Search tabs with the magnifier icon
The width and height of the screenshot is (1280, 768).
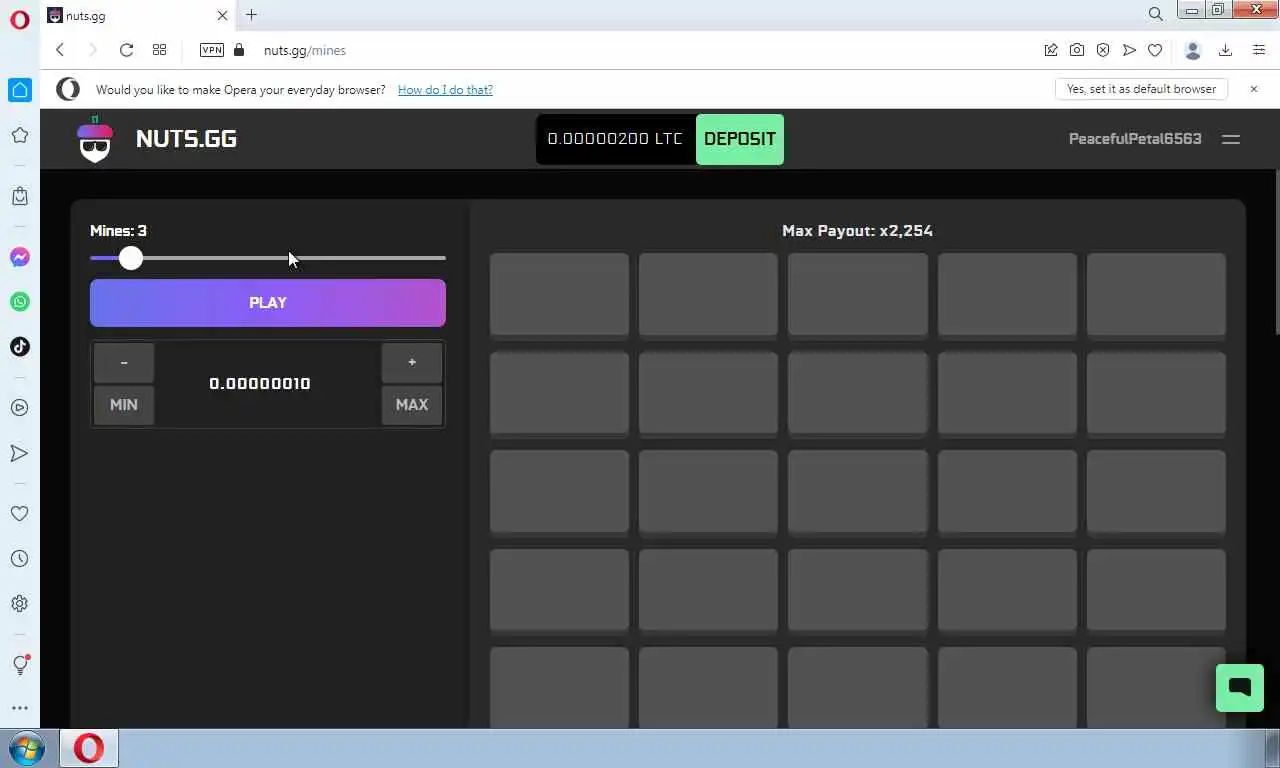coord(1155,14)
